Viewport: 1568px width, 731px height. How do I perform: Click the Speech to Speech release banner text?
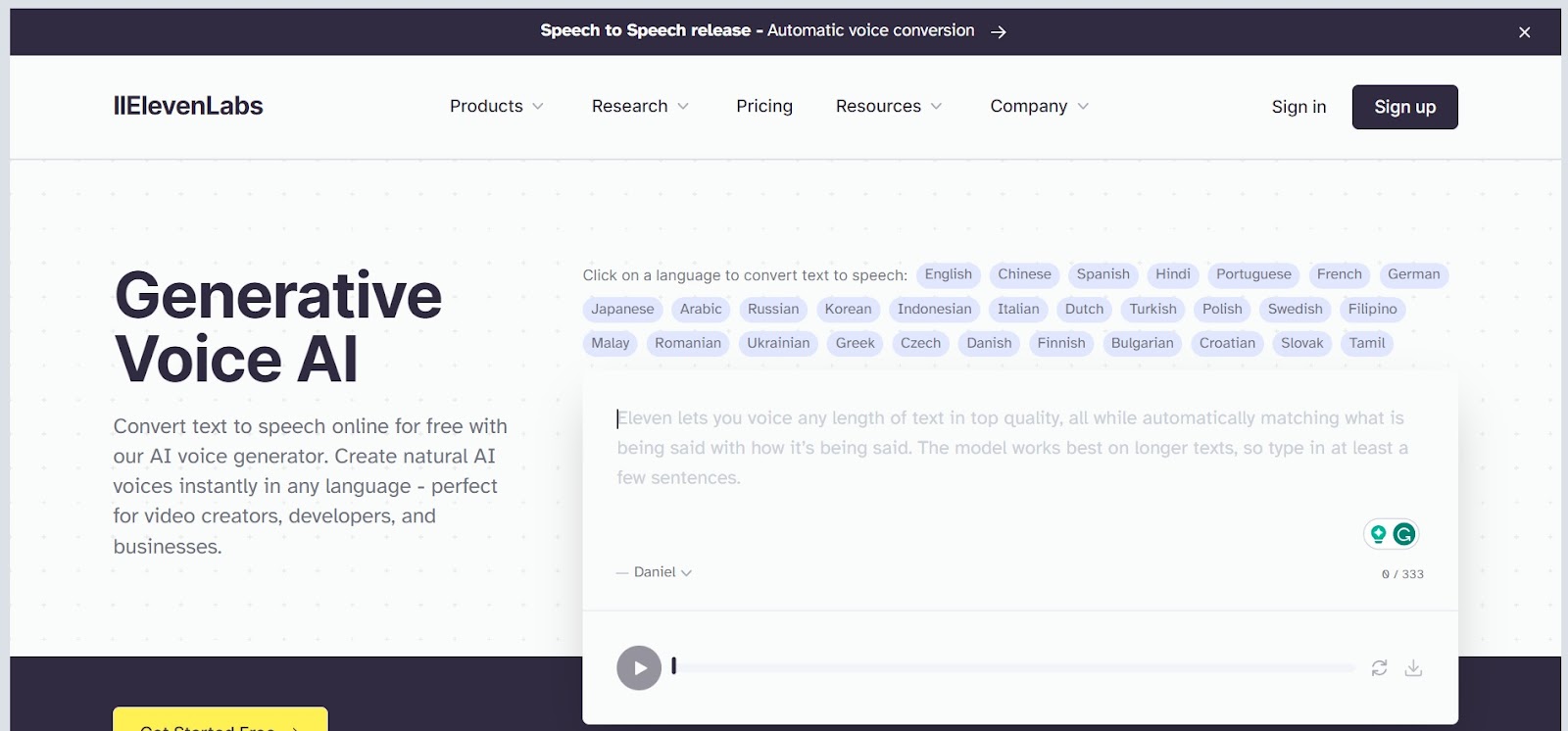coord(758,31)
